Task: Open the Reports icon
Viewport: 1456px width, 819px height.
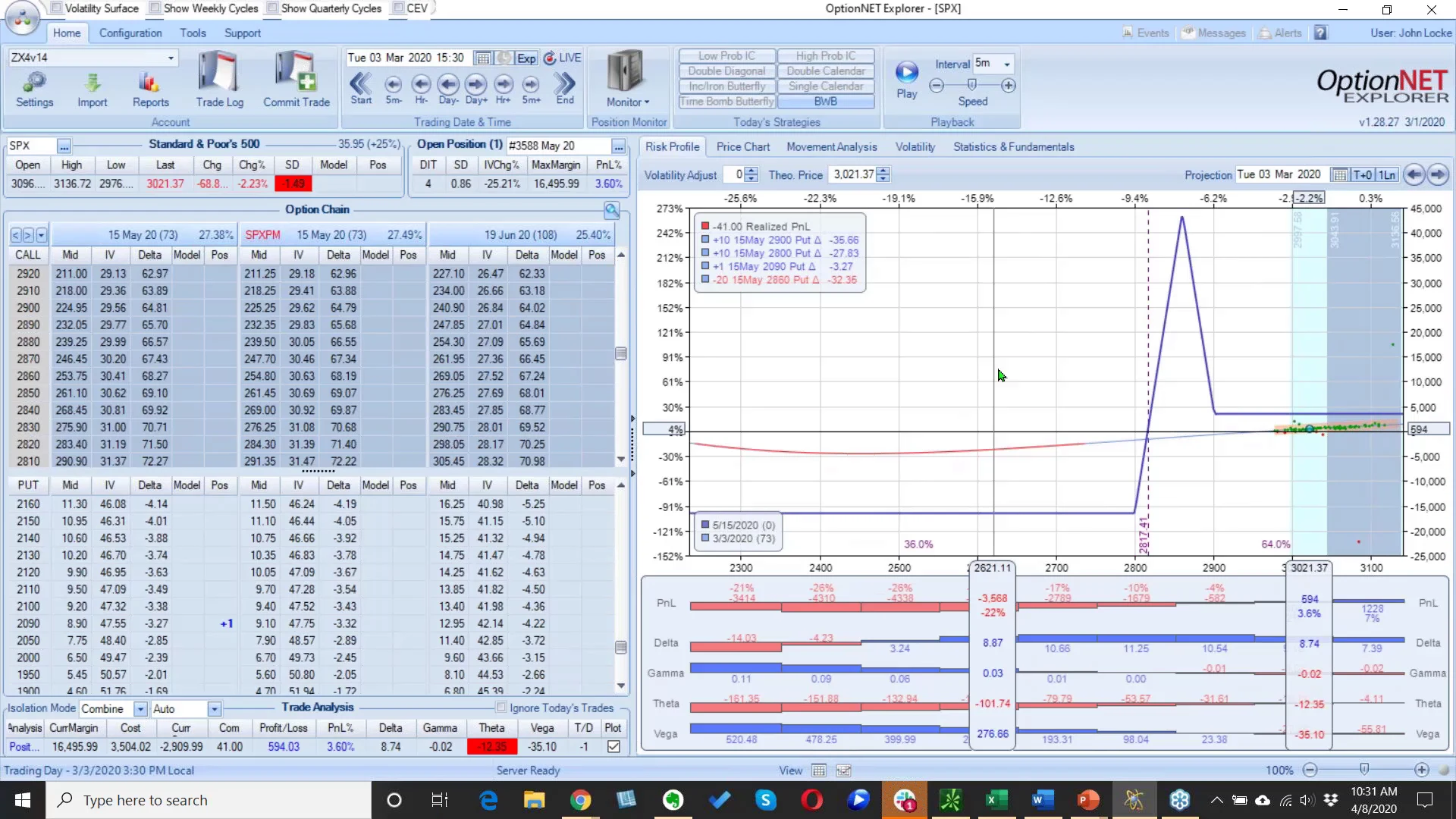Action: (x=150, y=89)
